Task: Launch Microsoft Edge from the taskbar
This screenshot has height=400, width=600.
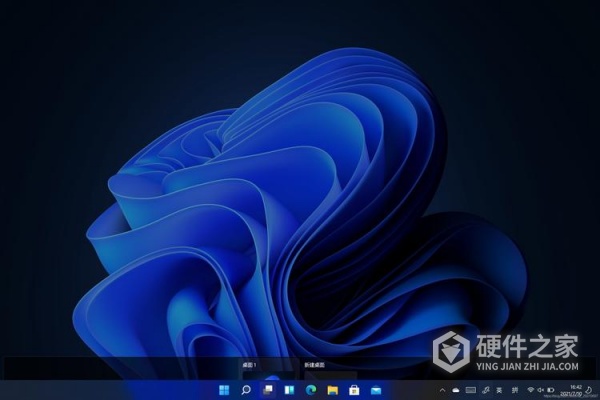Action: [x=311, y=390]
